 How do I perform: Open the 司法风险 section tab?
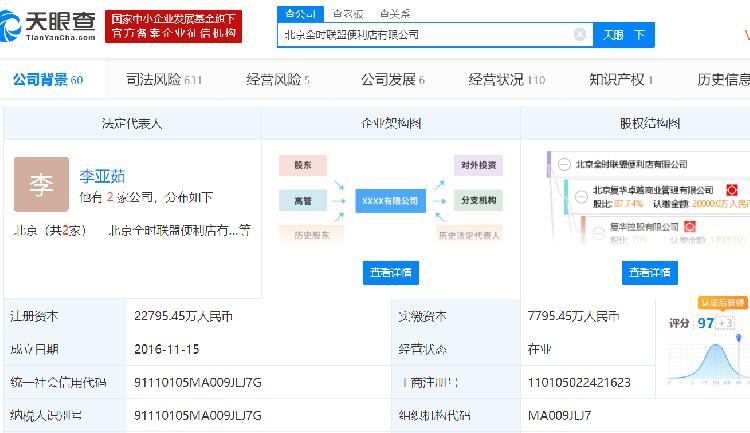click(x=164, y=79)
